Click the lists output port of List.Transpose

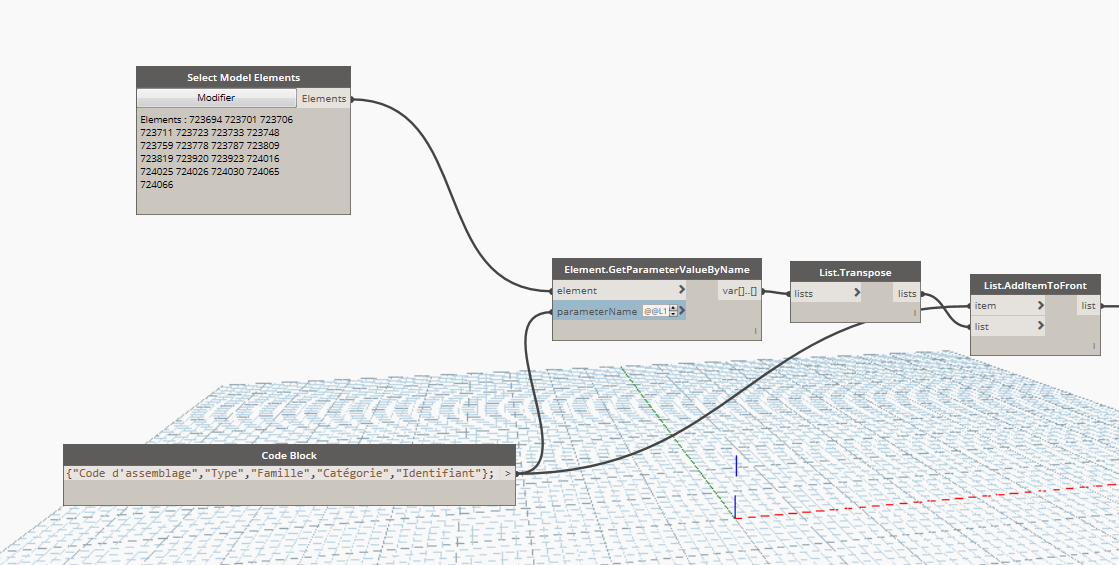point(906,293)
